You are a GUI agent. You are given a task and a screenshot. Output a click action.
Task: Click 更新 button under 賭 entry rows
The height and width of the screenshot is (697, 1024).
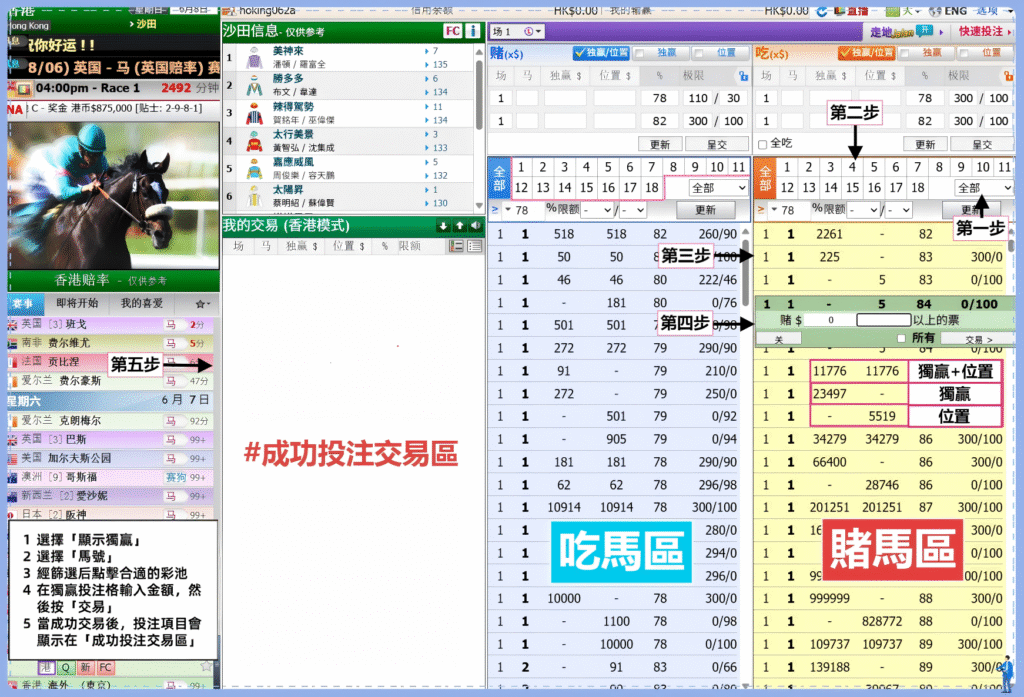point(660,144)
